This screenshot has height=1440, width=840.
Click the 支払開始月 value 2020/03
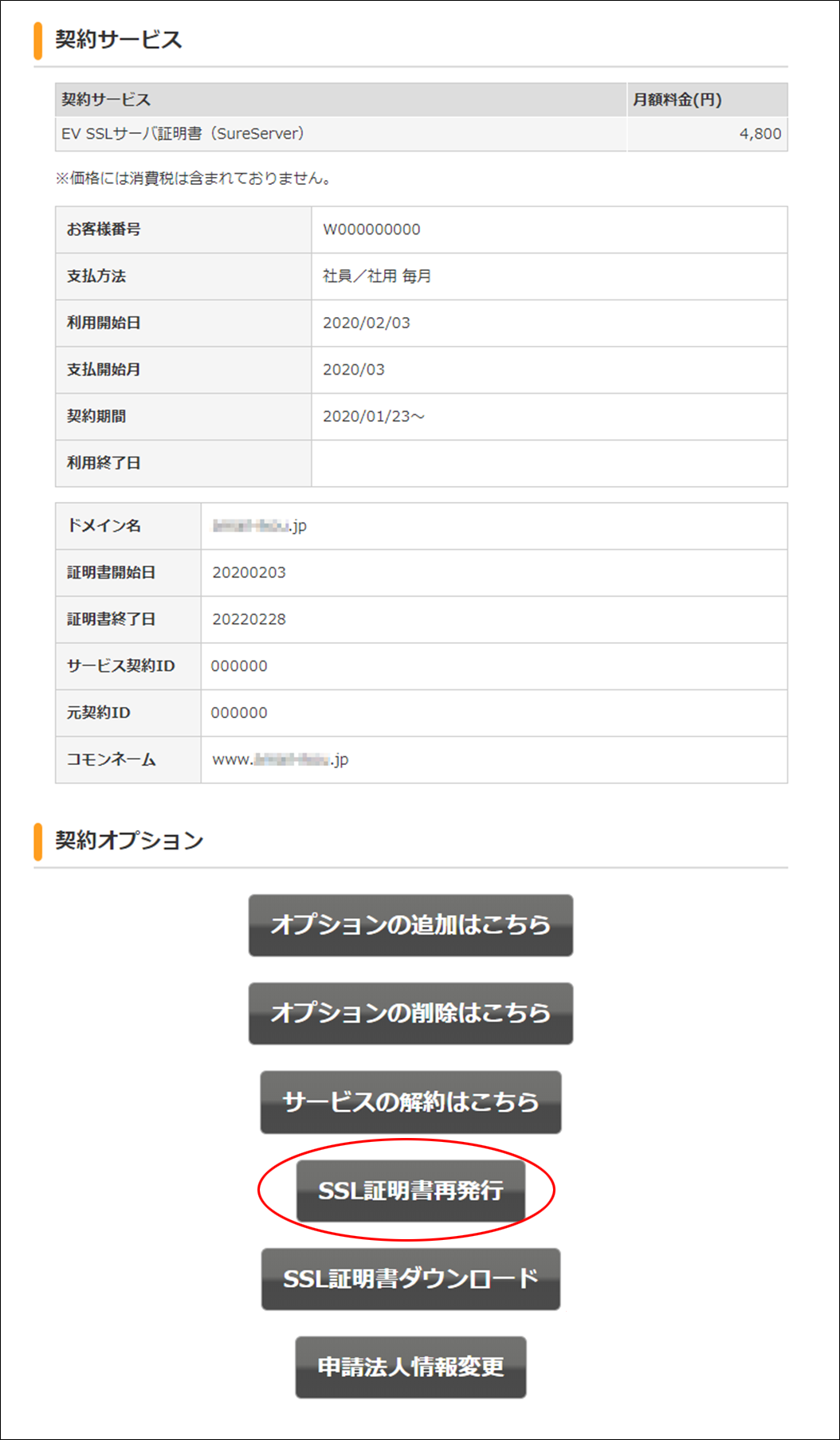(354, 370)
